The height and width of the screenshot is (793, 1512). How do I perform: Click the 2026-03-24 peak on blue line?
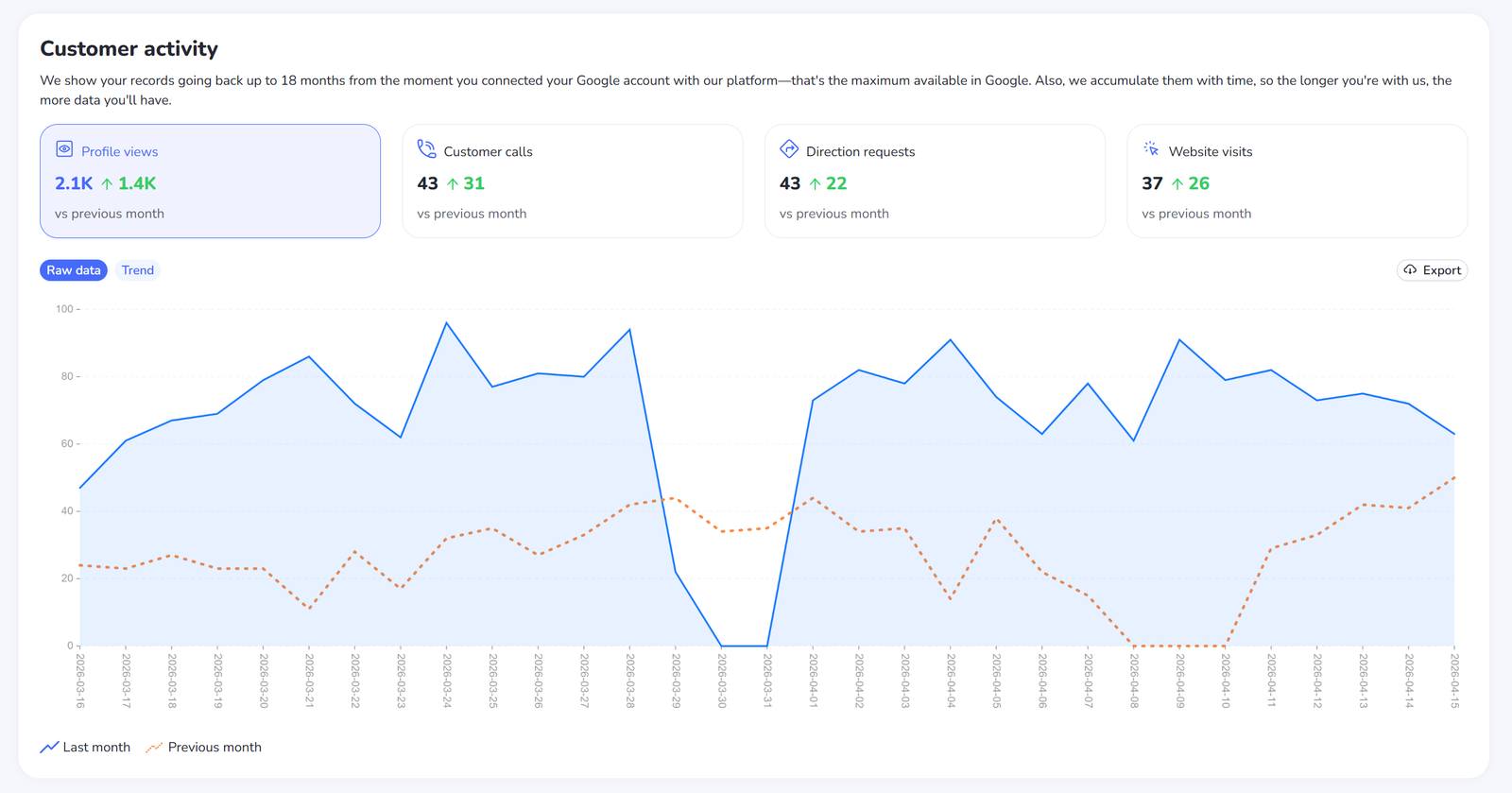pyautogui.click(x=447, y=323)
